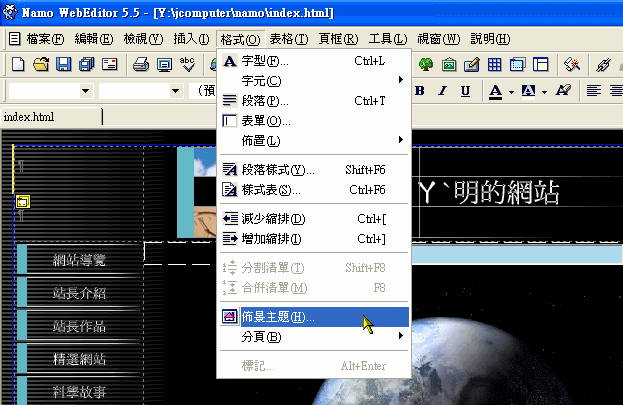Click the wizard sparkle icon

click(572, 64)
